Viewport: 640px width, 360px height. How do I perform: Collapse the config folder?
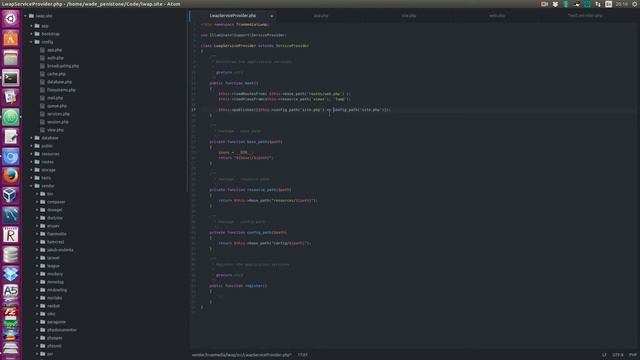click(x=31, y=42)
